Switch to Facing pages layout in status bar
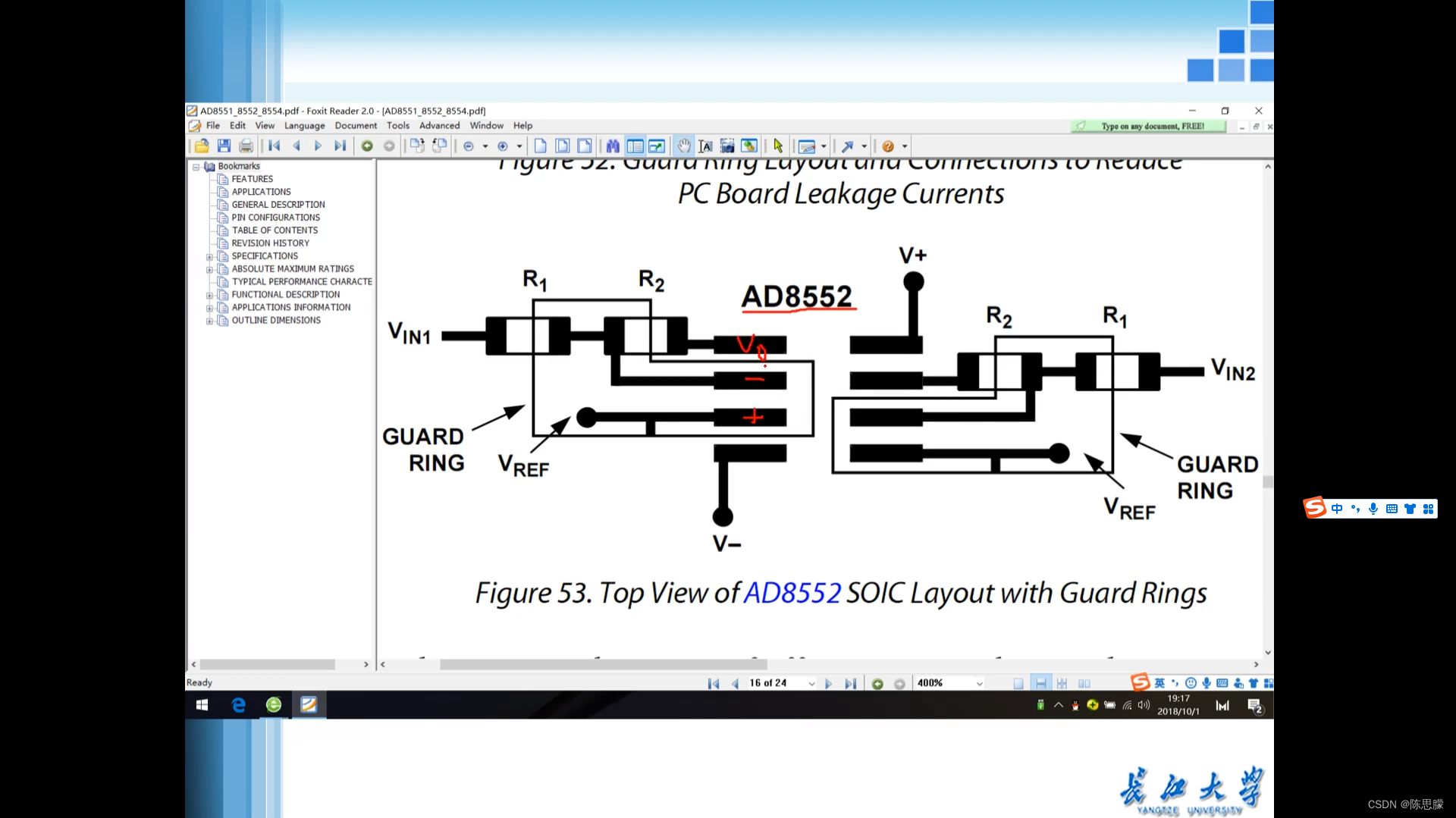 tap(1084, 683)
